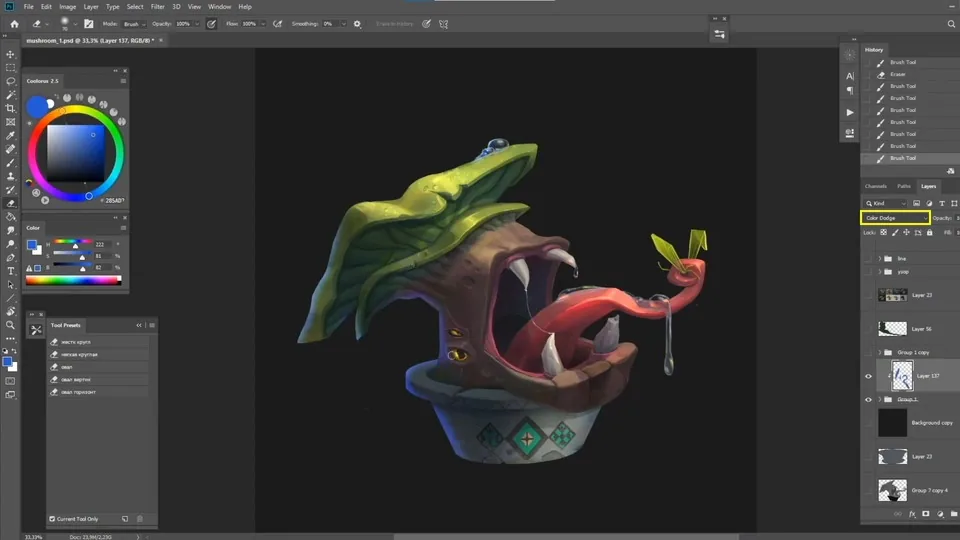
Task: Expand the Group 1 copy folder
Action: (880, 352)
